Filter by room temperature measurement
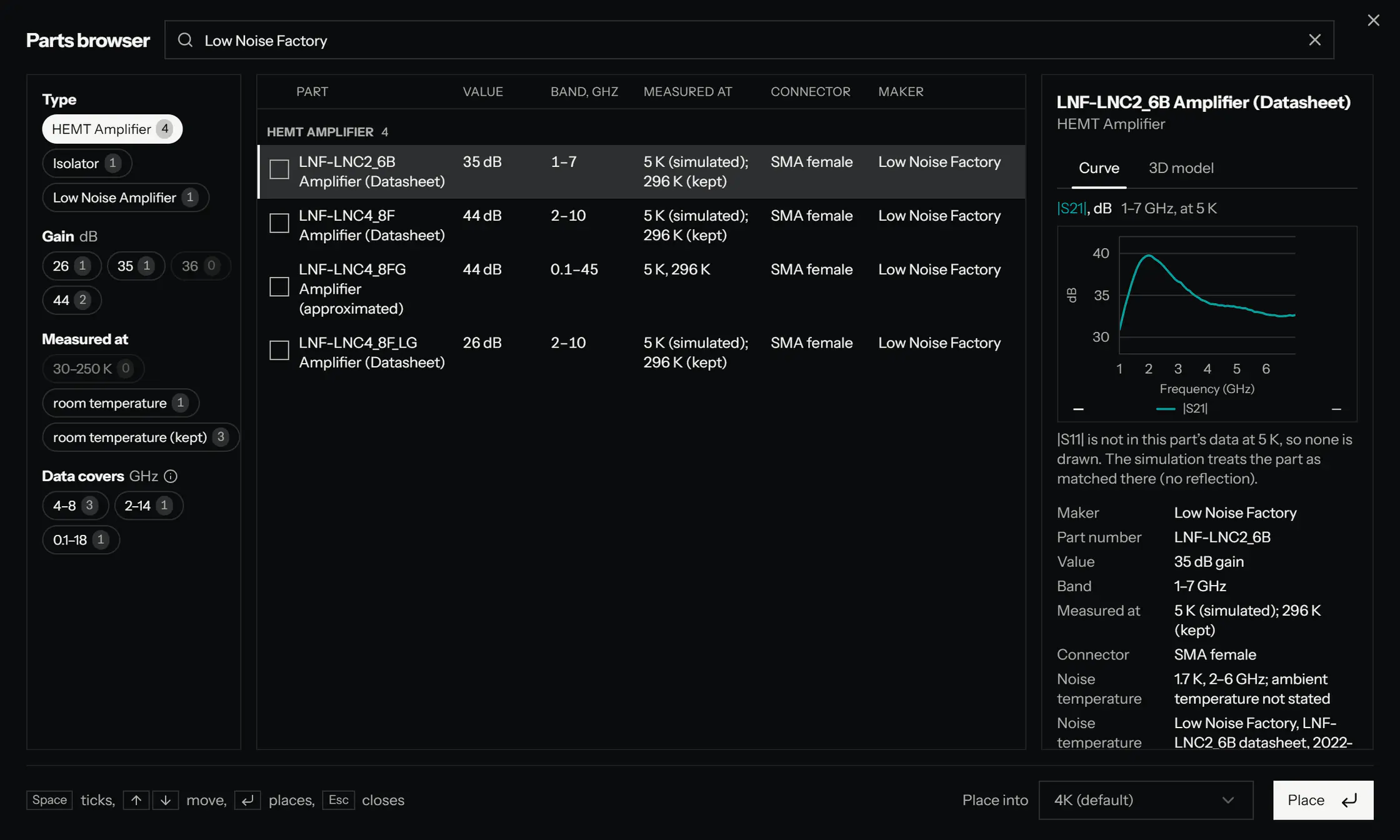Viewport: 1400px width, 840px height. click(x=121, y=402)
